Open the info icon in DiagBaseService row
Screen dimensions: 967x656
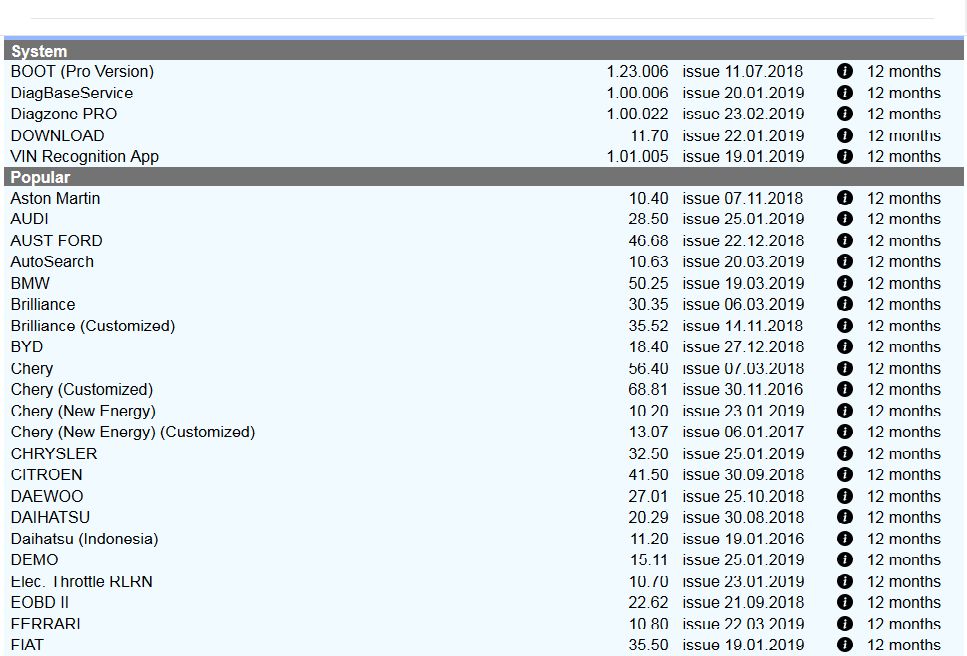845,92
